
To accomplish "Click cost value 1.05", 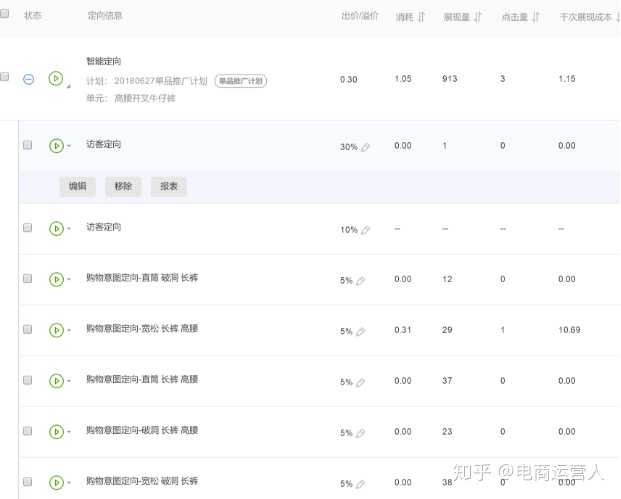I will click(x=403, y=79).
